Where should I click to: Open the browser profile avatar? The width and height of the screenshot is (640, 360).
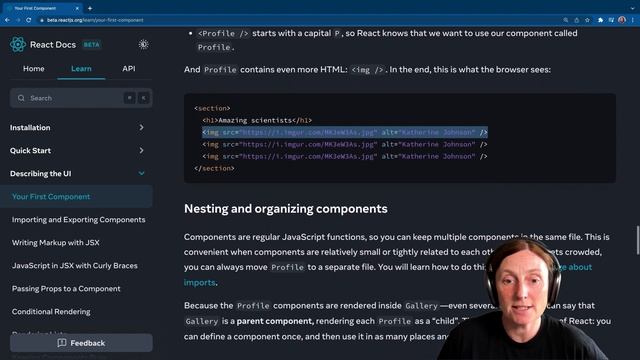coord(622,20)
